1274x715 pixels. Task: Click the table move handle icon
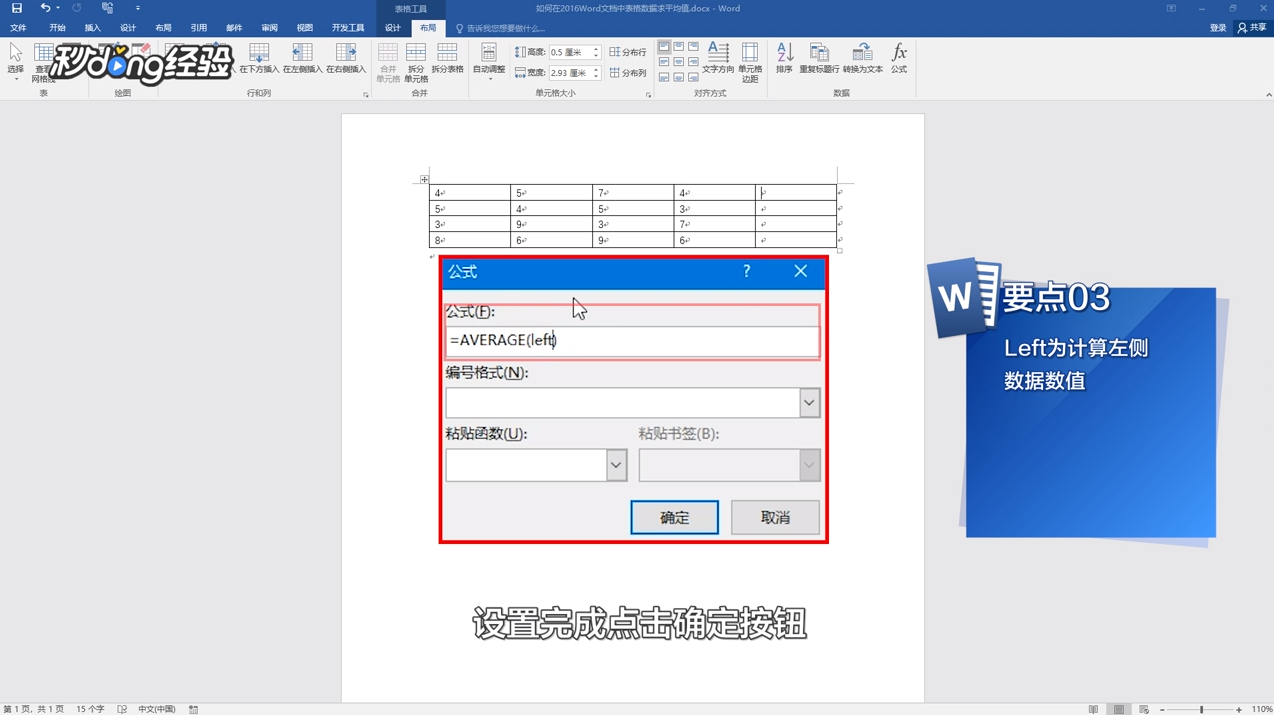click(x=424, y=180)
